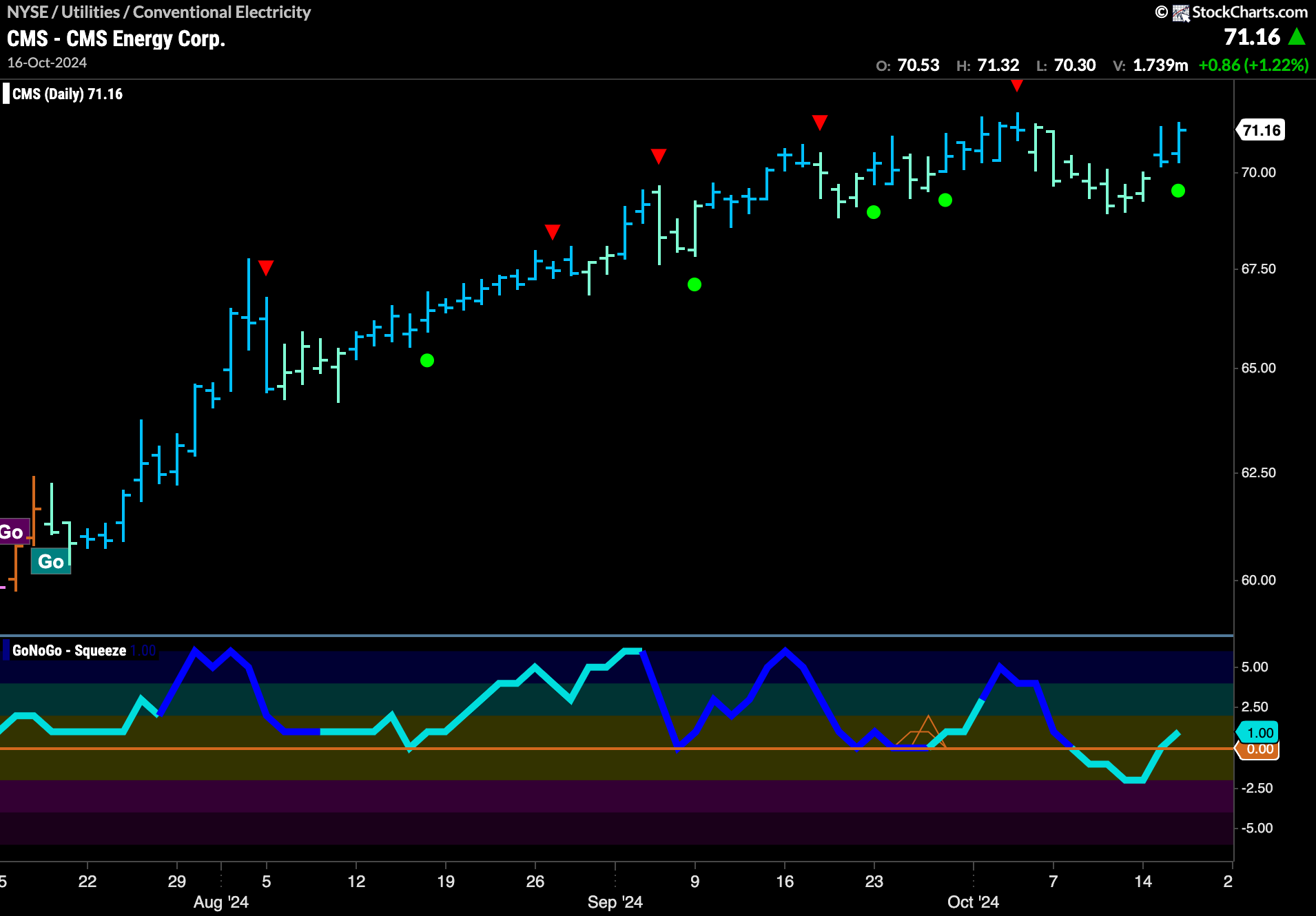Click the red down triangle marker in early August
The height and width of the screenshot is (916, 1316).
[x=266, y=267]
